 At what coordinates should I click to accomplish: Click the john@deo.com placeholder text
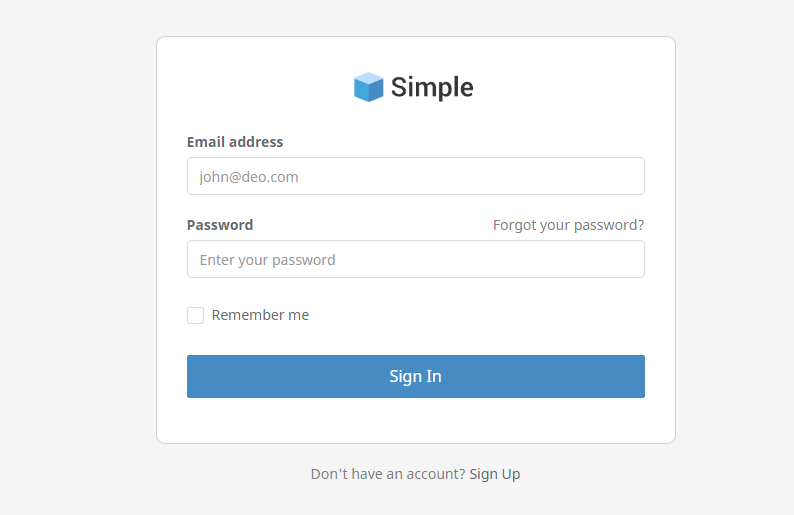tap(249, 177)
